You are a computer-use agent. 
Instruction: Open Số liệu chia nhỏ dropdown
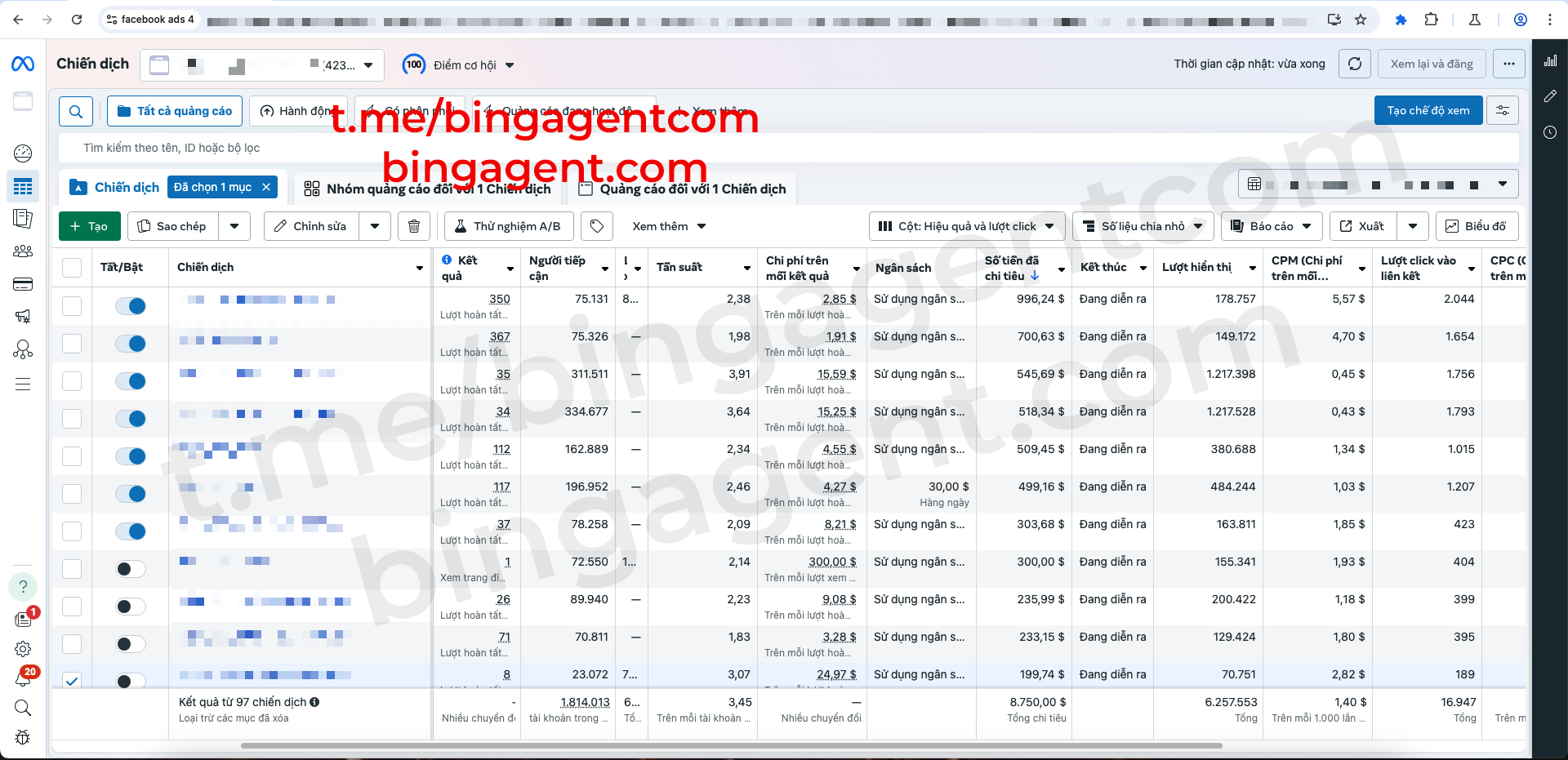click(x=1143, y=226)
